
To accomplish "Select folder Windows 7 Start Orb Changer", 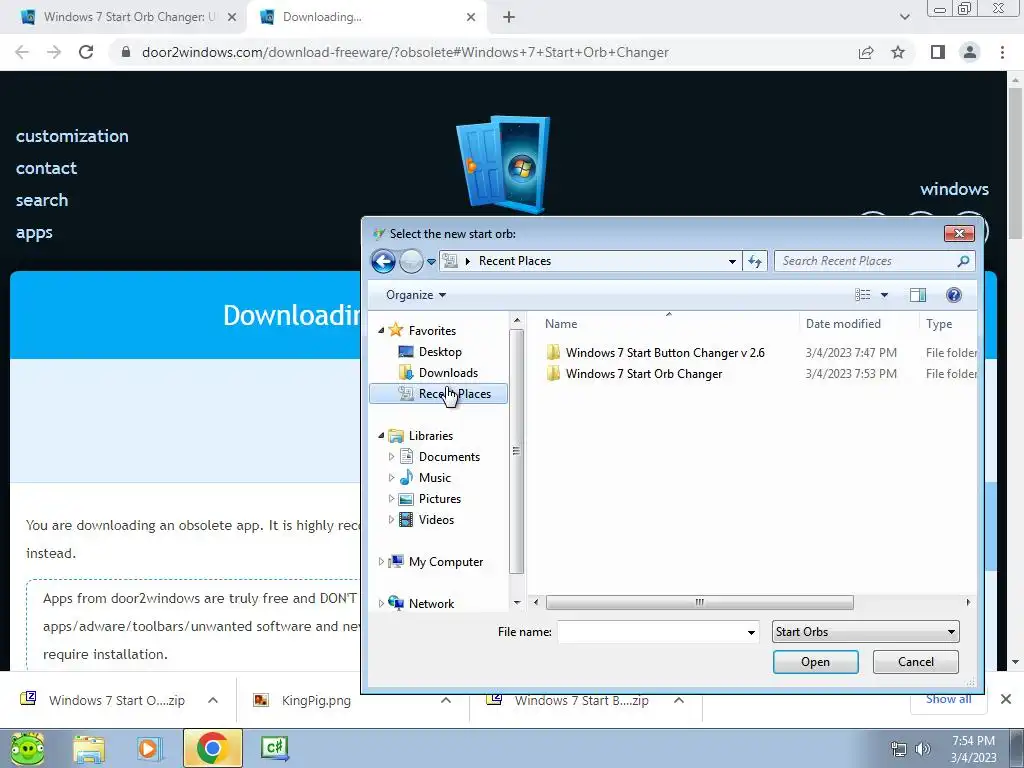I will pos(644,374).
